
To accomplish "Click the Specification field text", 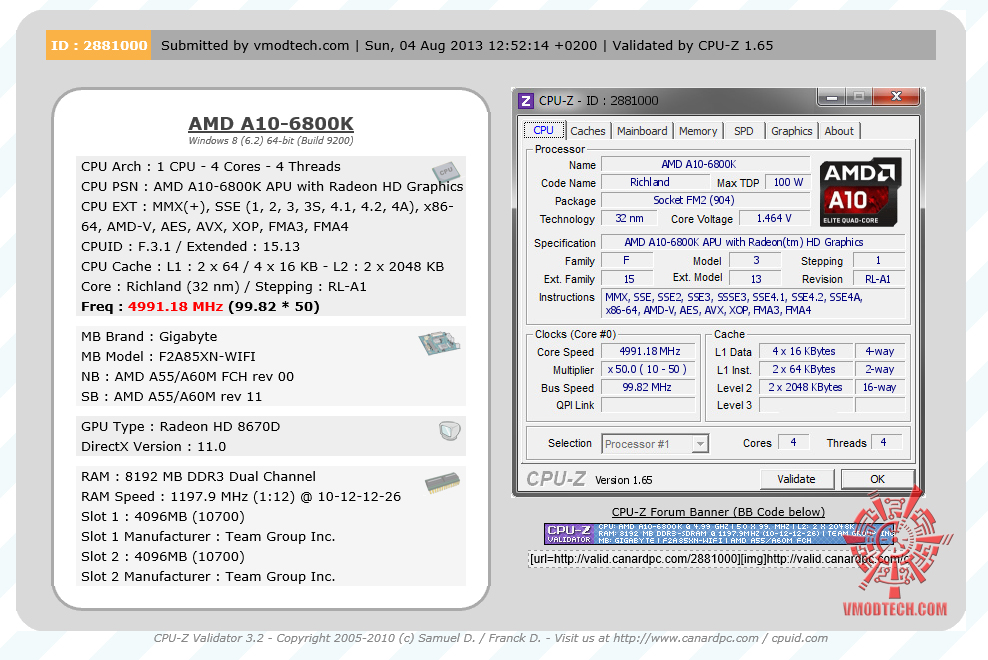I will click(x=753, y=242).
